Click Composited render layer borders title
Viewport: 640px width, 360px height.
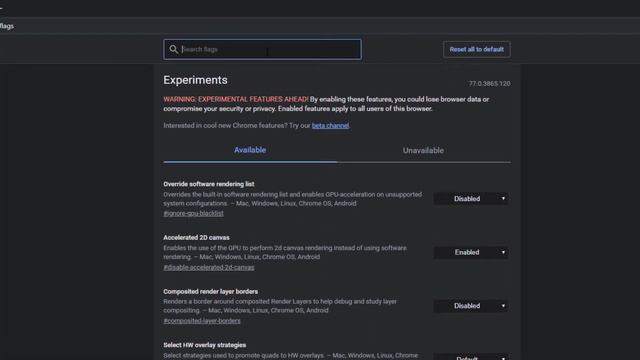point(211,291)
